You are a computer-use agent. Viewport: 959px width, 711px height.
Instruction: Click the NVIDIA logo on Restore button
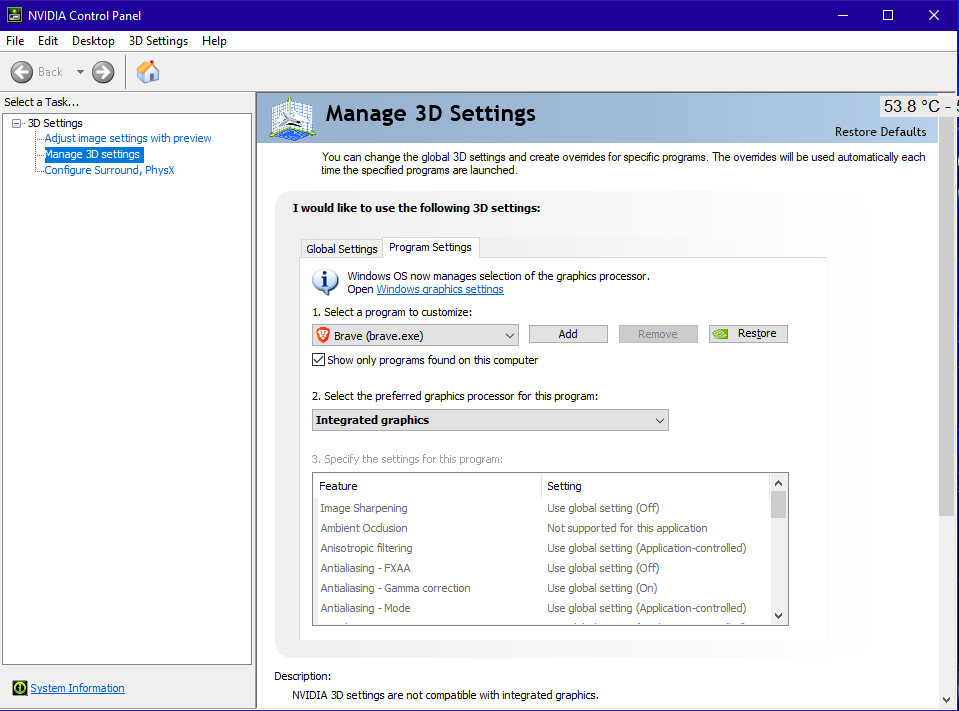pos(721,334)
